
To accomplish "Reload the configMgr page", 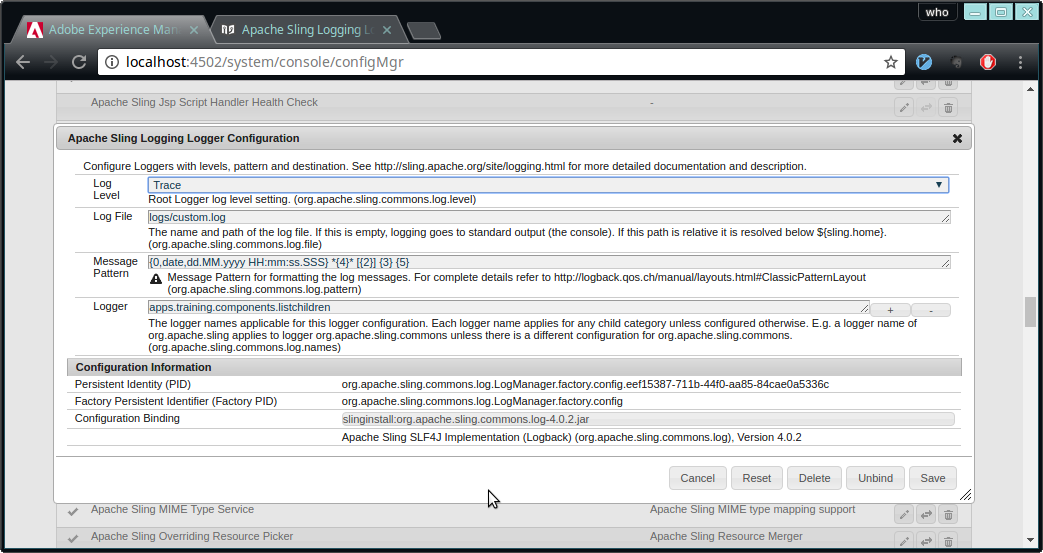I will [x=79, y=62].
